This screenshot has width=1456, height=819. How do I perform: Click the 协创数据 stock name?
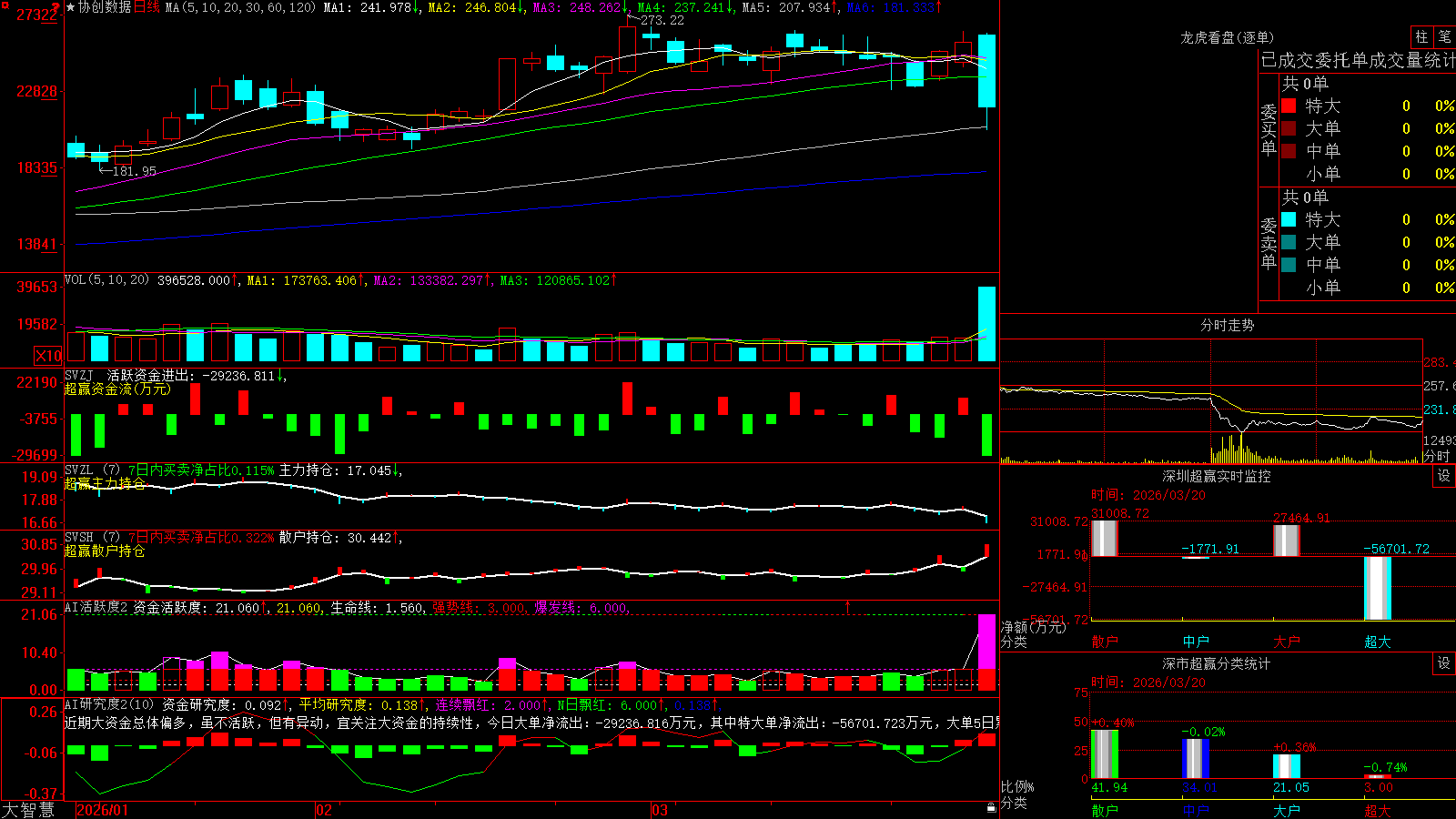(105, 7)
